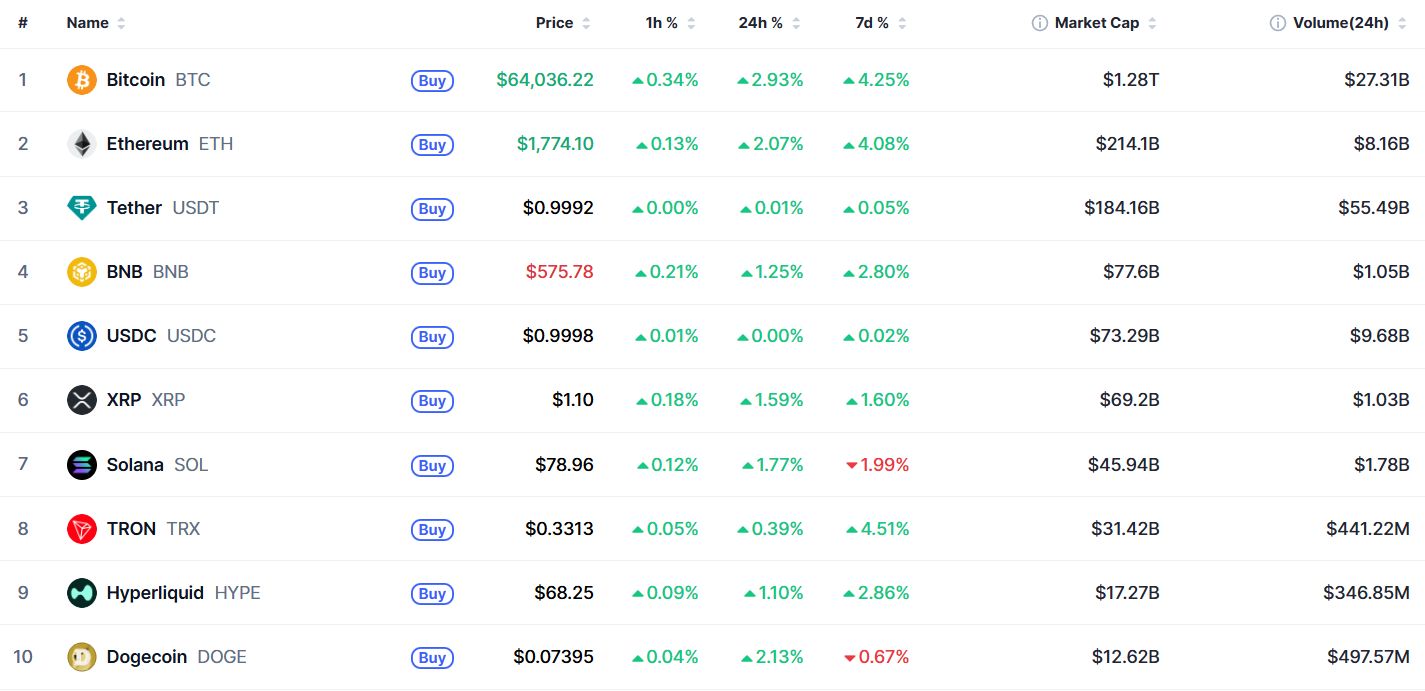Sort by the 7d % column
The height and width of the screenshot is (691, 1425).
point(881,23)
